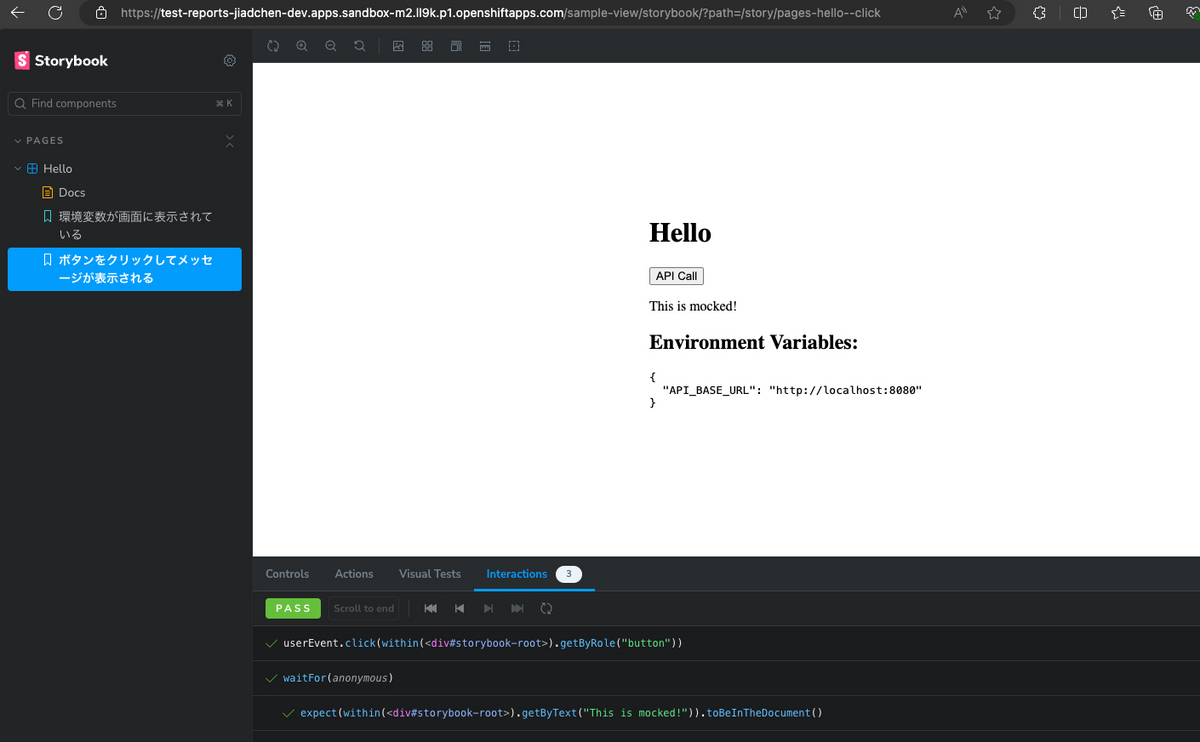
Task: Click the Find components search field
Action: point(124,103)
